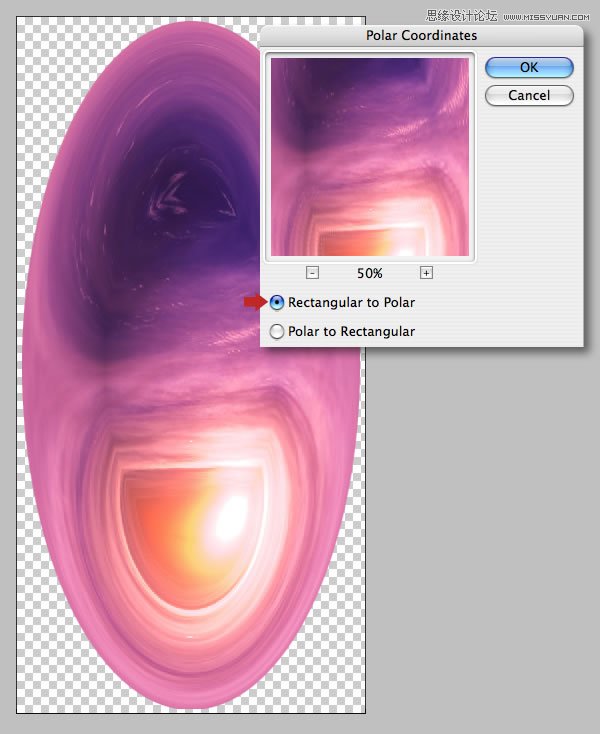Select the Rectangular to Polar option

pos(277,302)
